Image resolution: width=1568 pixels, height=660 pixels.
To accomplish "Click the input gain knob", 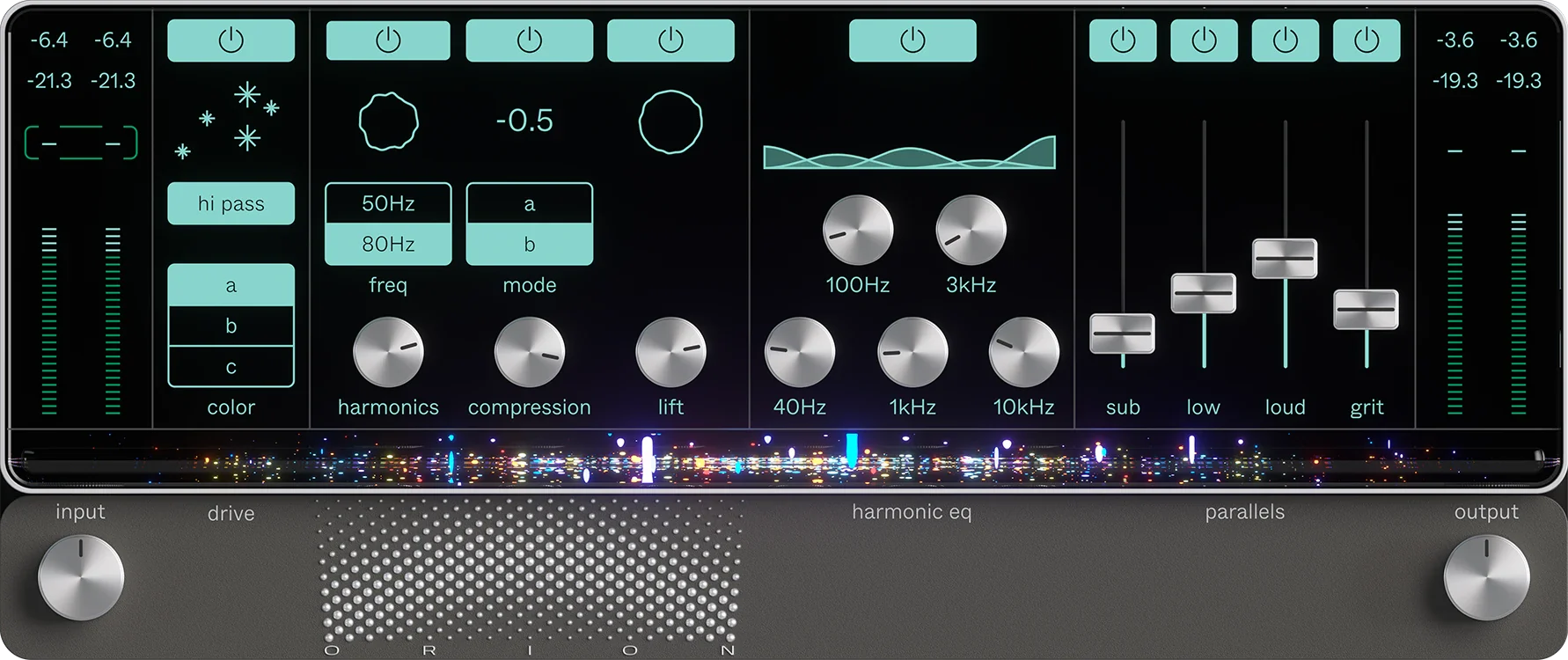I will pyautogui.click(x=81, y=577).
